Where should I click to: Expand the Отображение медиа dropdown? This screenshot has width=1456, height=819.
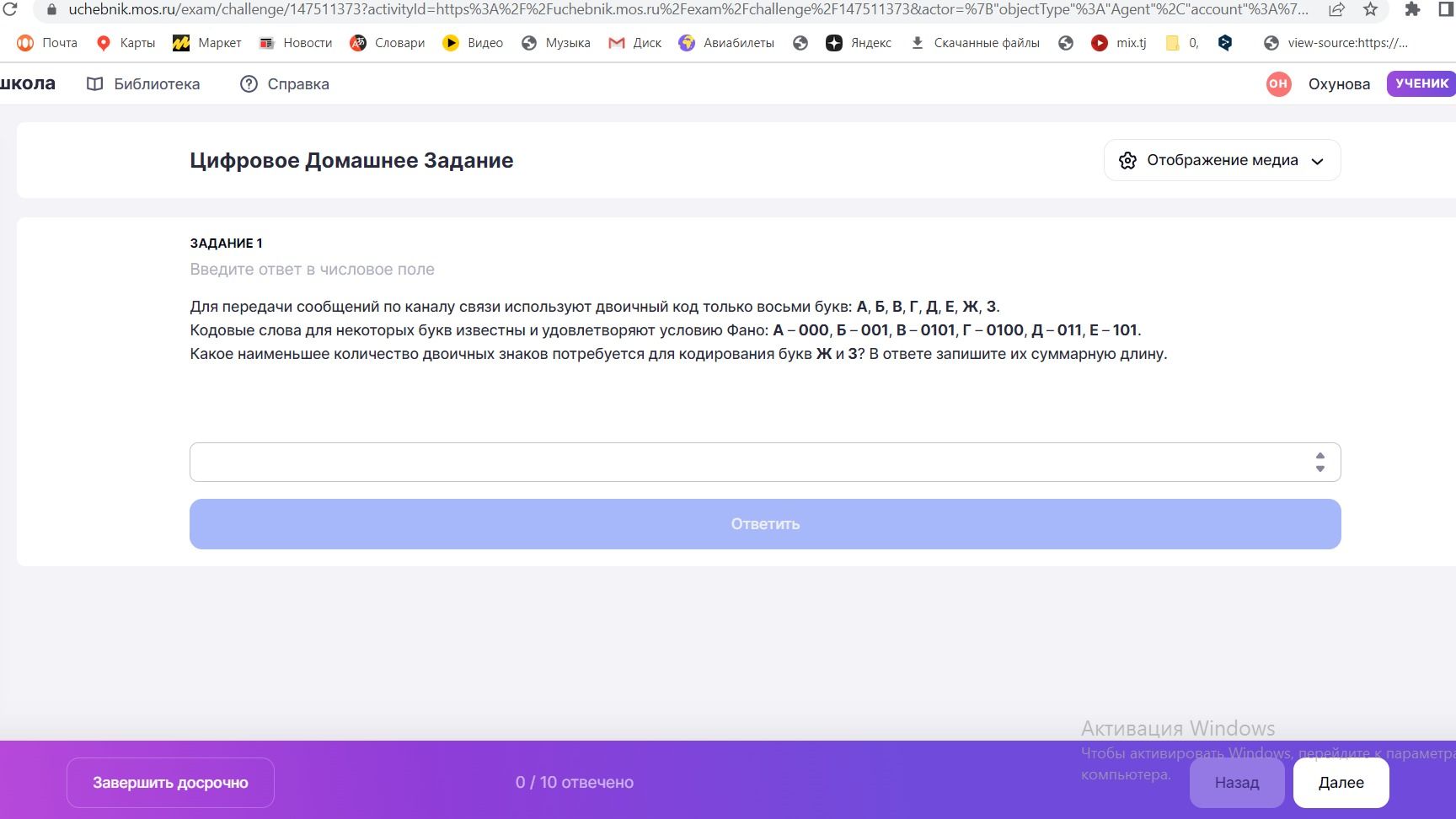point(1222,160)
